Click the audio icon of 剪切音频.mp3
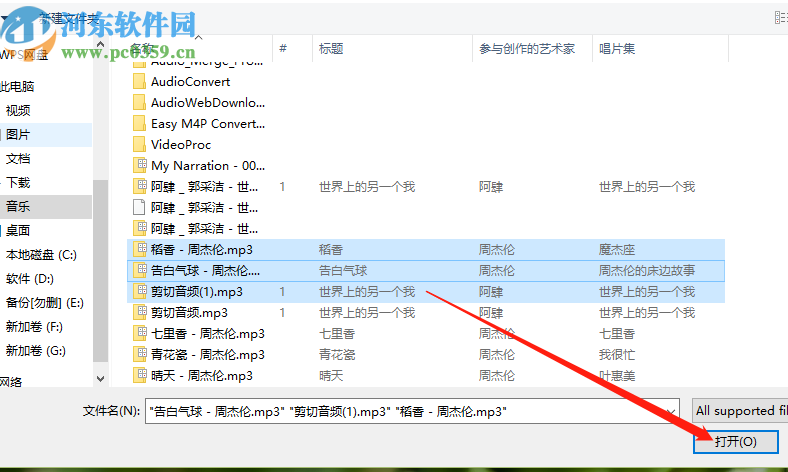The image size is (788, 472). (139, 313)
